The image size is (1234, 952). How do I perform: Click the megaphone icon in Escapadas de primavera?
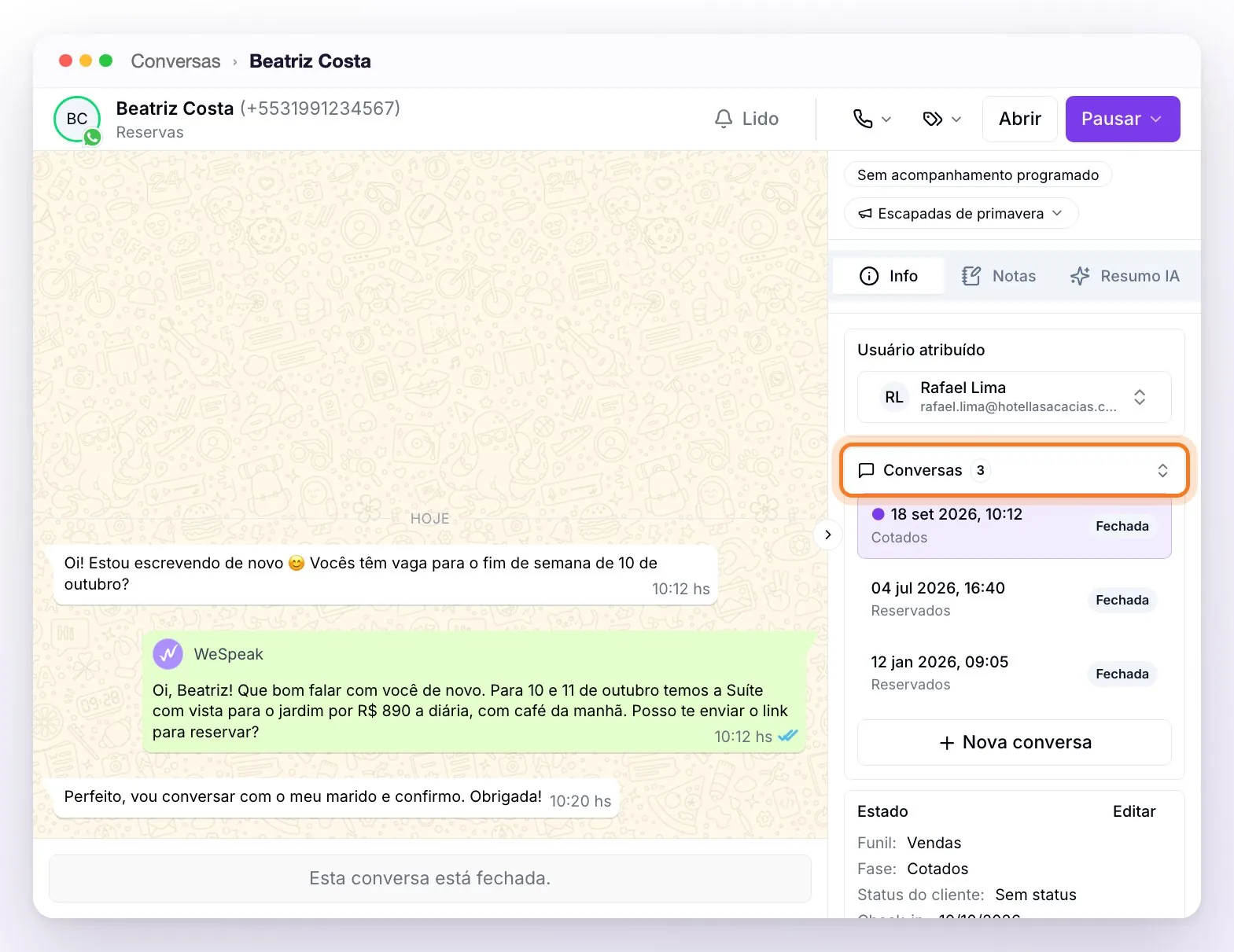865,214
